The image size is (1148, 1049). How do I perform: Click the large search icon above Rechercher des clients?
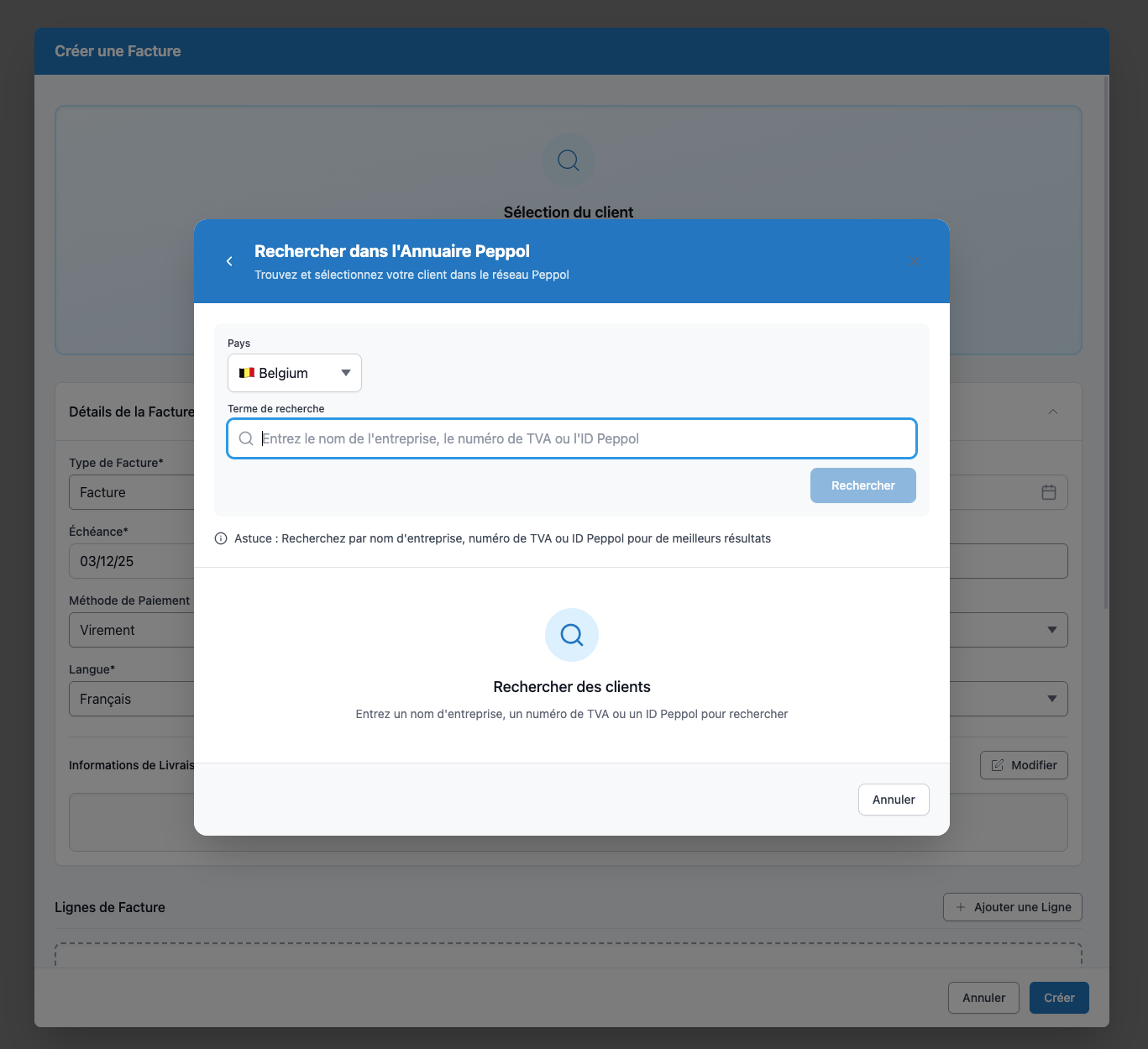pyautogui.click(x=571, y=635)
